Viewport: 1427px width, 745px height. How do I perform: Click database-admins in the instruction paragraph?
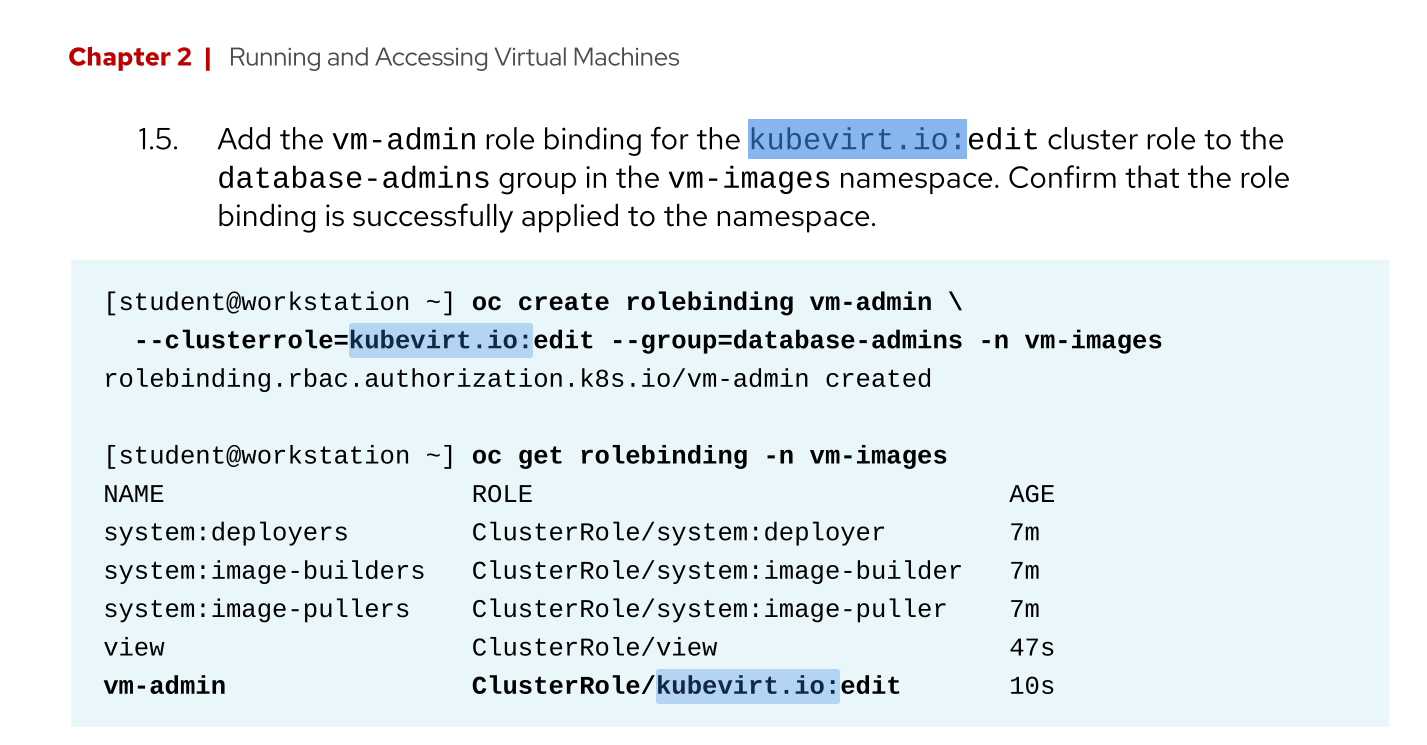pos(353,179)
